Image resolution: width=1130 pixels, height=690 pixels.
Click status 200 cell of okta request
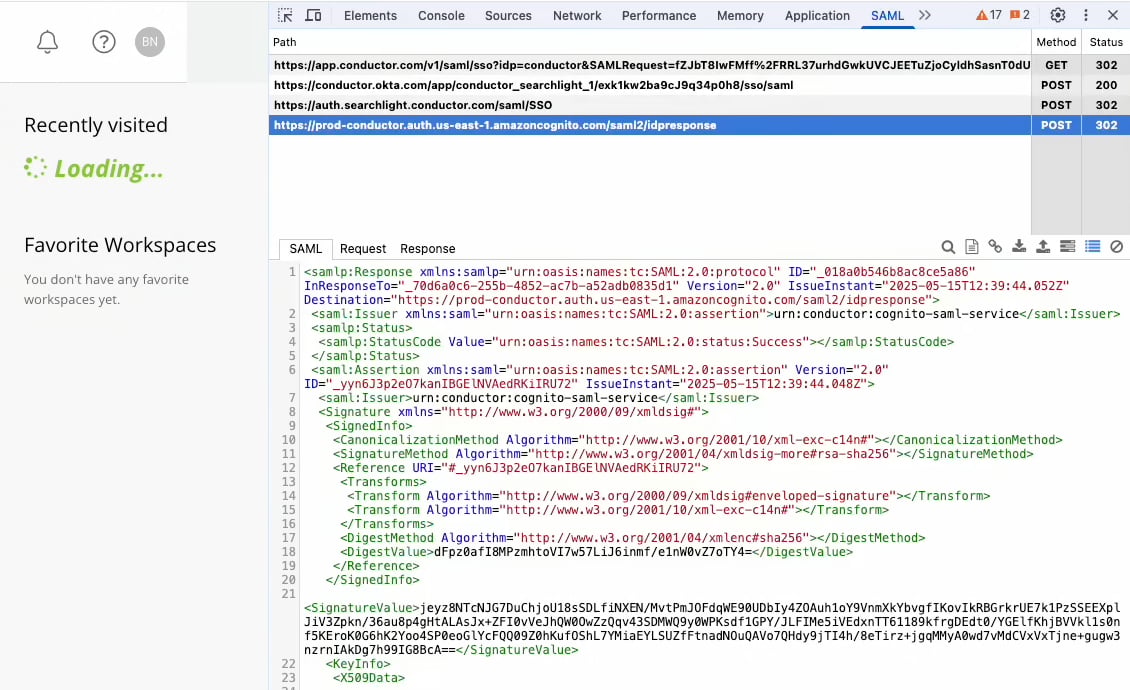pos(1105,85)
